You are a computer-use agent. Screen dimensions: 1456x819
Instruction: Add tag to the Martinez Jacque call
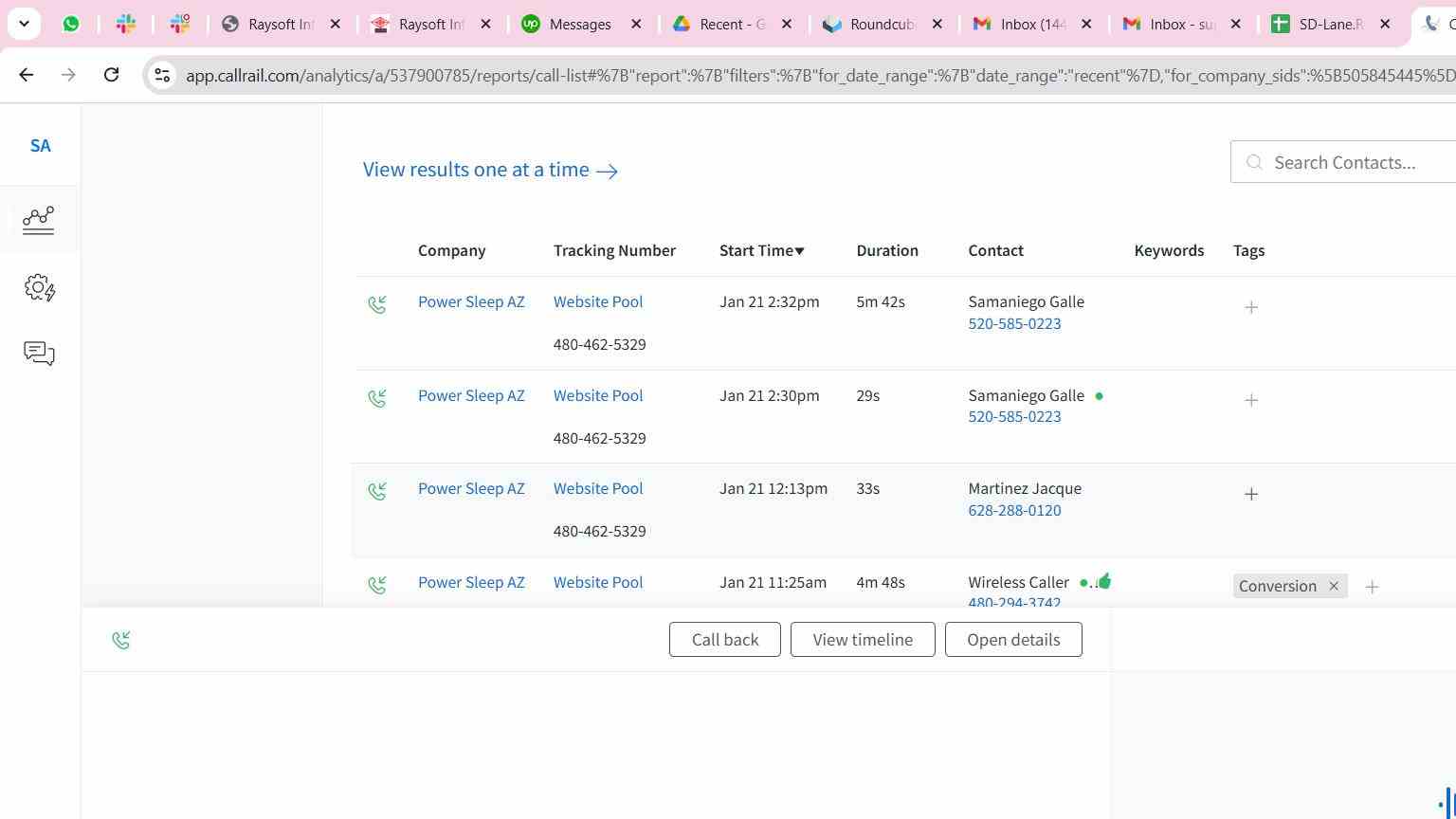pyautogui.click(x=1251, y=494)
